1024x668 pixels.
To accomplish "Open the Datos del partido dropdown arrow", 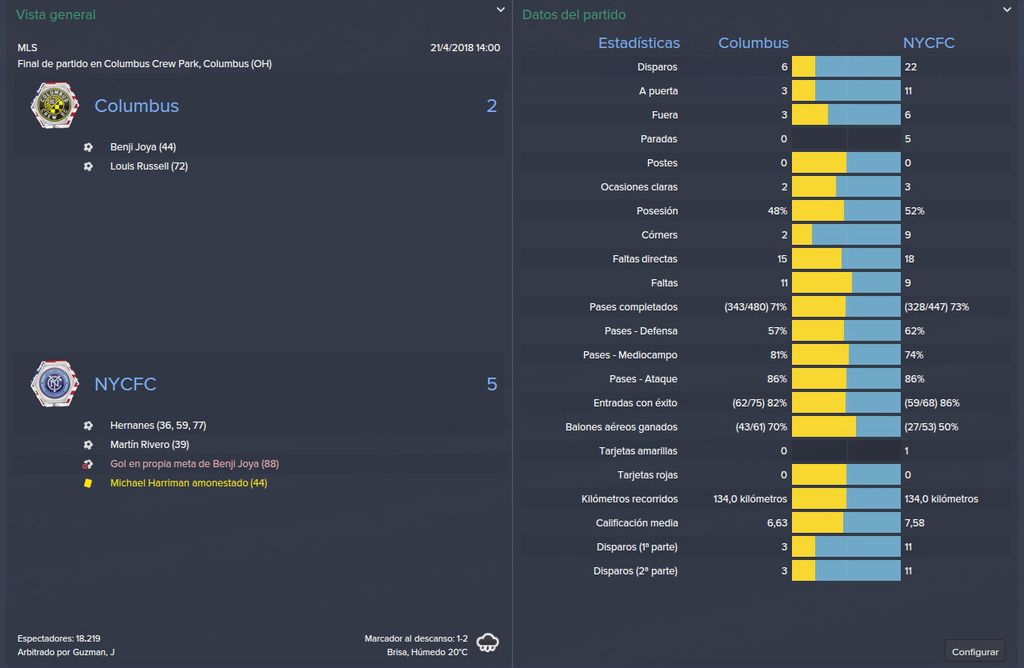I will click(x=1007, y=10).
